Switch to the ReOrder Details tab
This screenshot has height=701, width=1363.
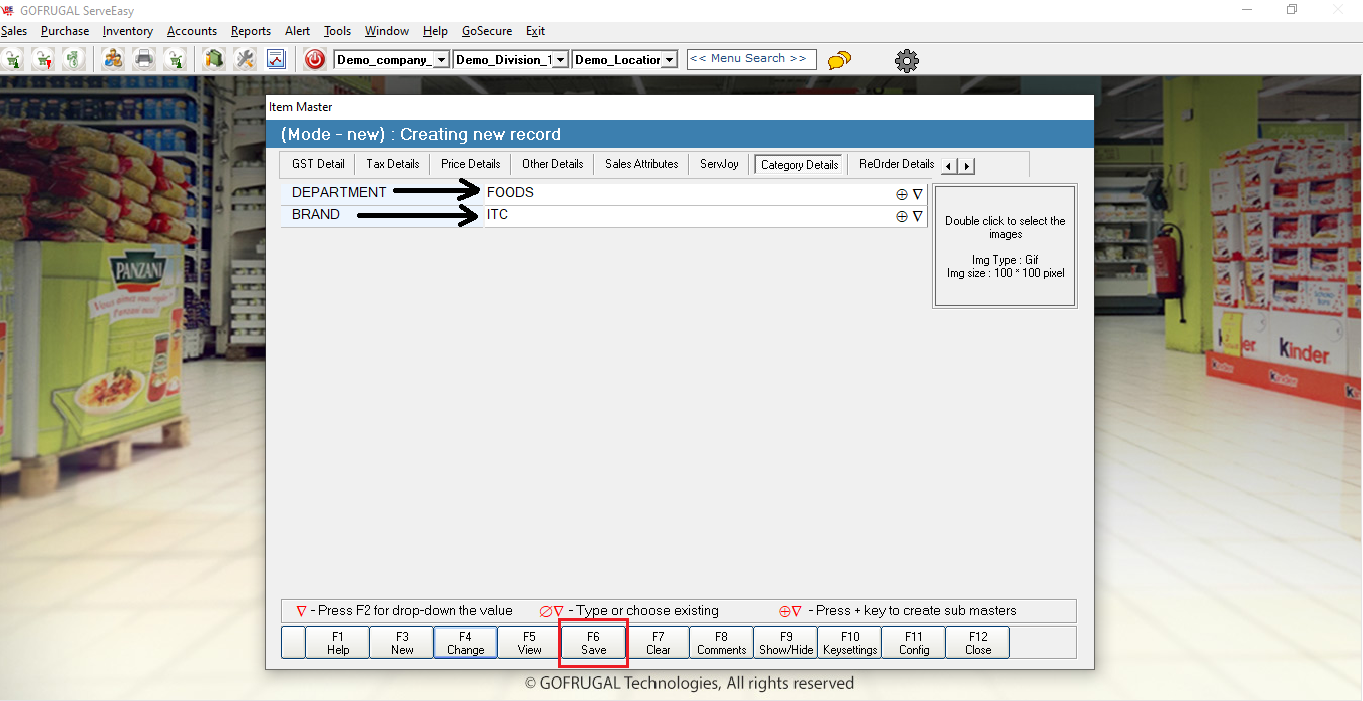click(896, 164)
